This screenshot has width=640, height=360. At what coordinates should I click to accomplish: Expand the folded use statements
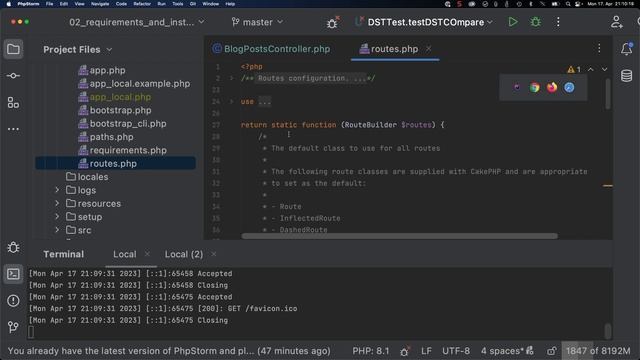coord(231,101)
